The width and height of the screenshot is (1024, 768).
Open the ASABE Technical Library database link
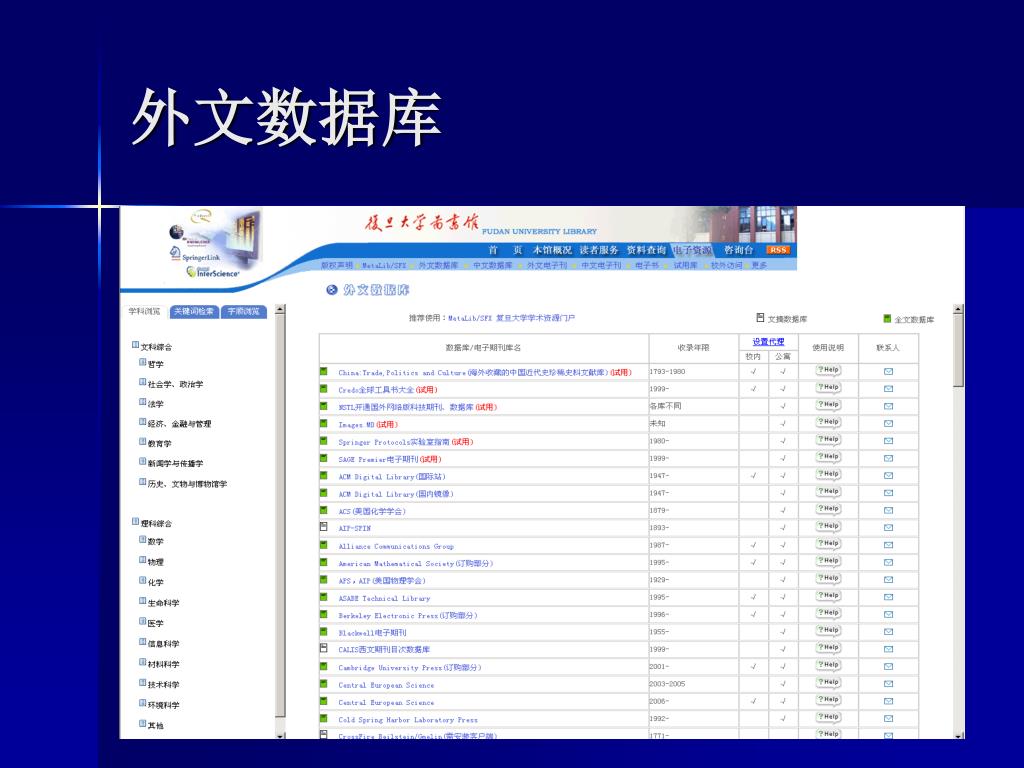click(x=384, y=598)
